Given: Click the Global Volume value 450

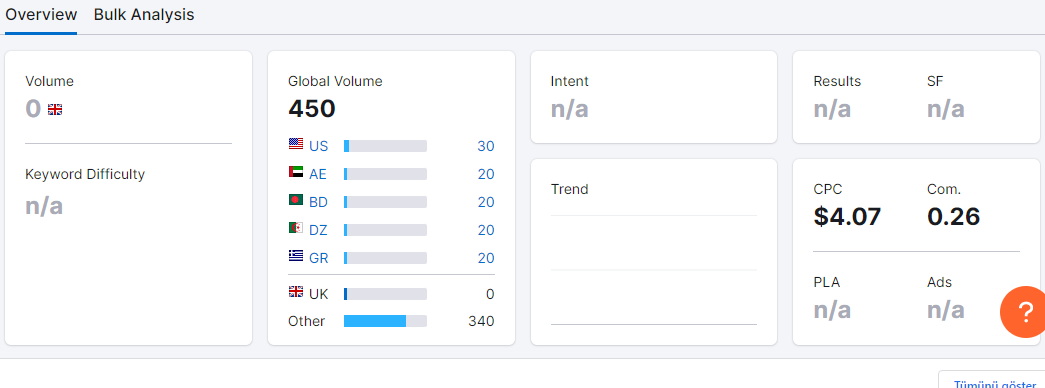Looking at the screenshot, I should pyautogui.click(x=312, y=109).
